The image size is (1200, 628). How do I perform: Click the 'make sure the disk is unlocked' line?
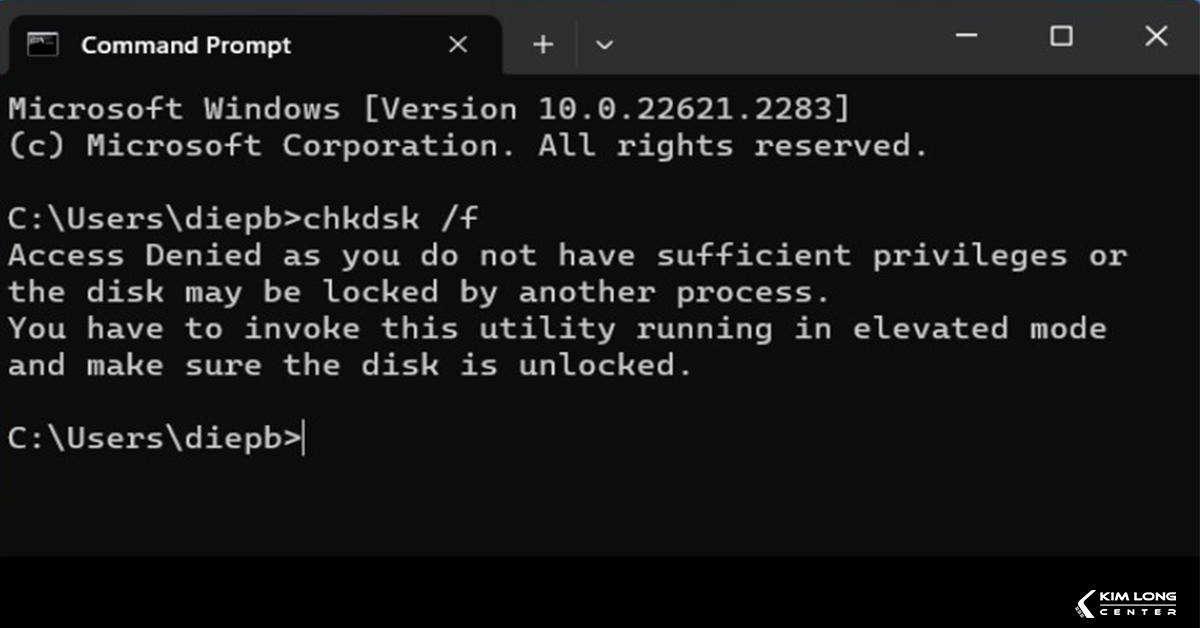tap(349, 366)
